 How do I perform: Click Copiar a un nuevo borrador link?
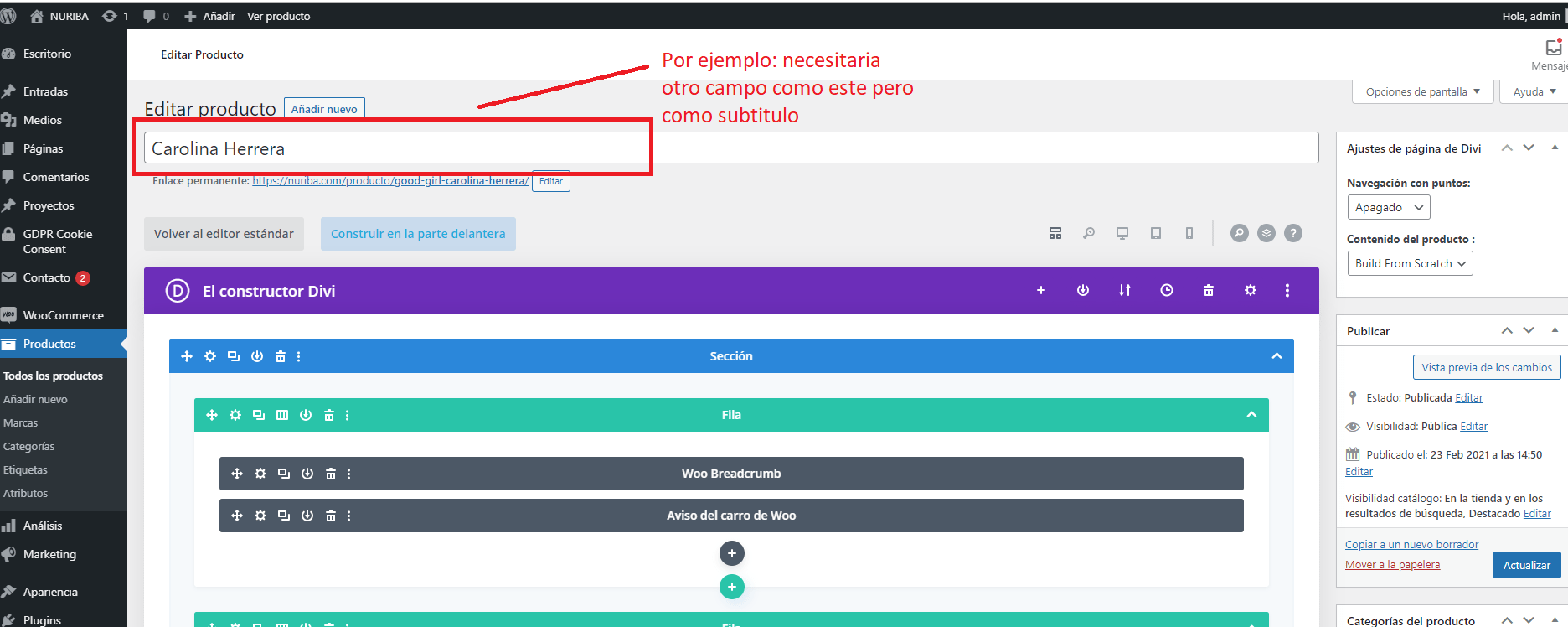[1411, 544]
